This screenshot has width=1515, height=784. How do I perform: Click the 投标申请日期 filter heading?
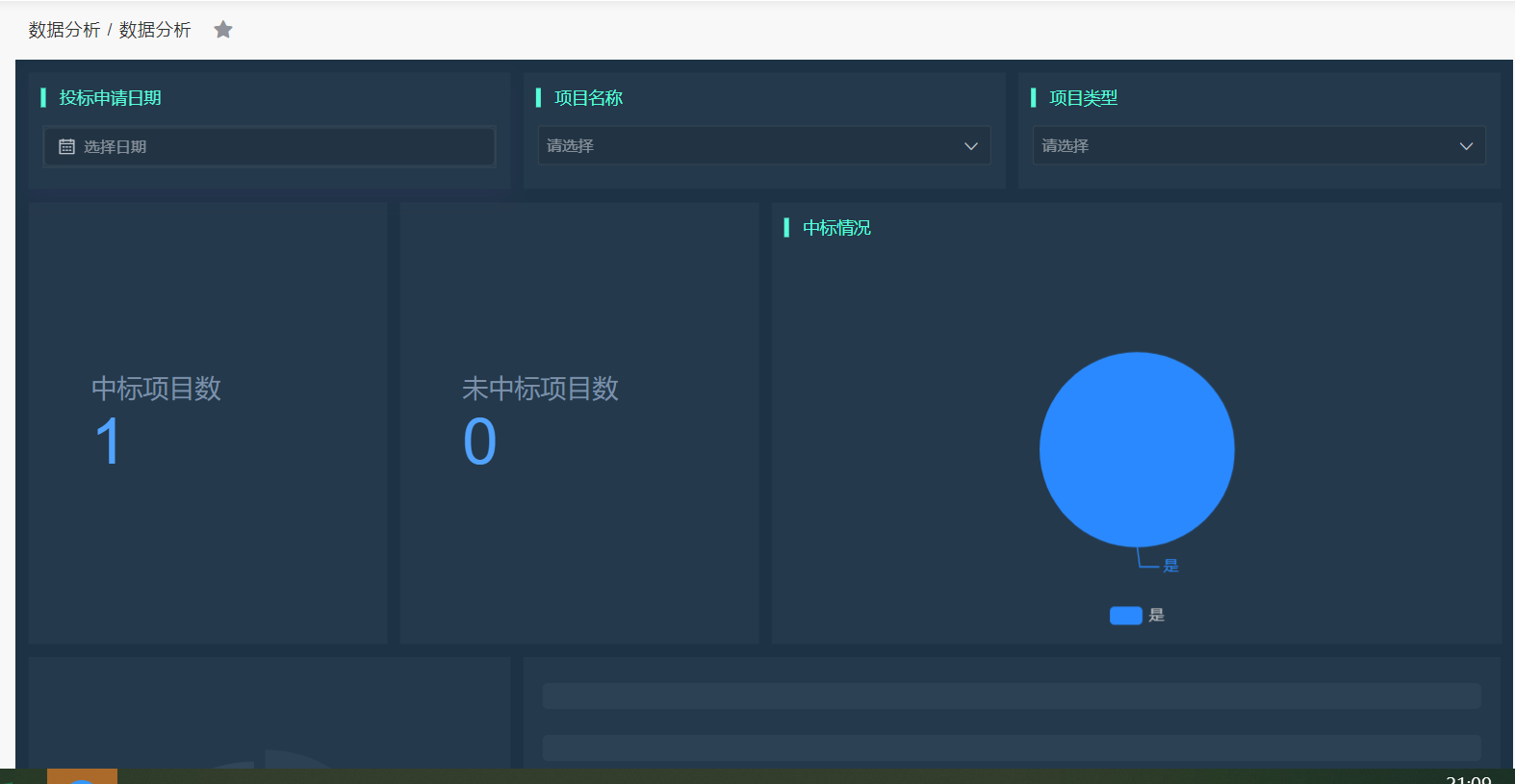(x=110, y=98)
